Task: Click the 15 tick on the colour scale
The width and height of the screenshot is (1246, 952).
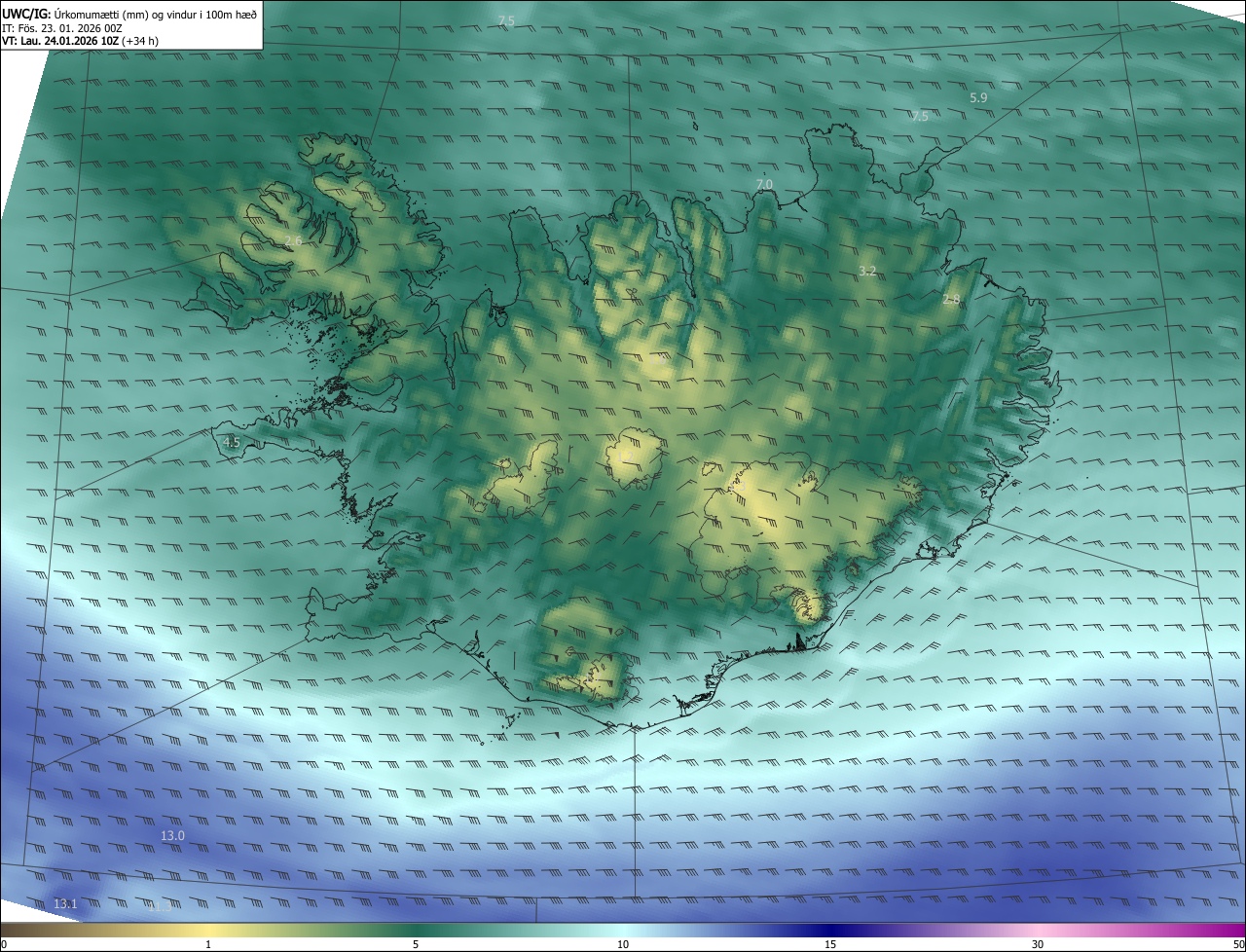Action: 830,944
